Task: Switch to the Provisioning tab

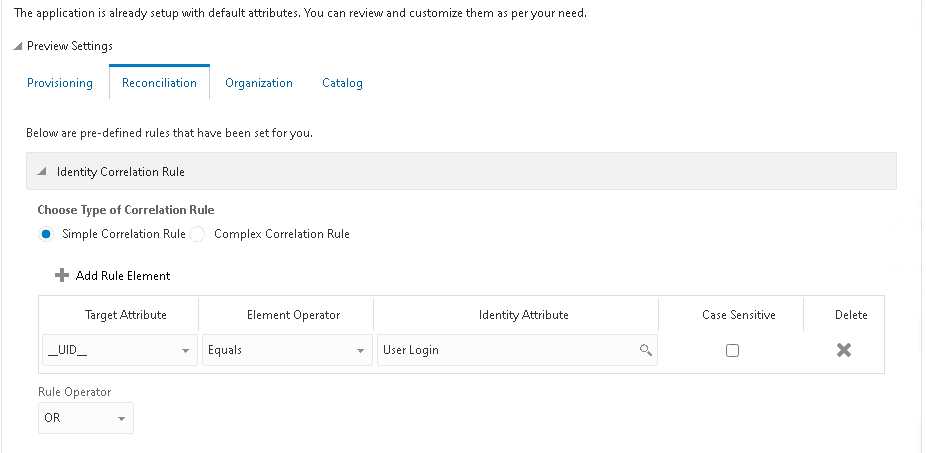Action: click(x=60, y=83)
